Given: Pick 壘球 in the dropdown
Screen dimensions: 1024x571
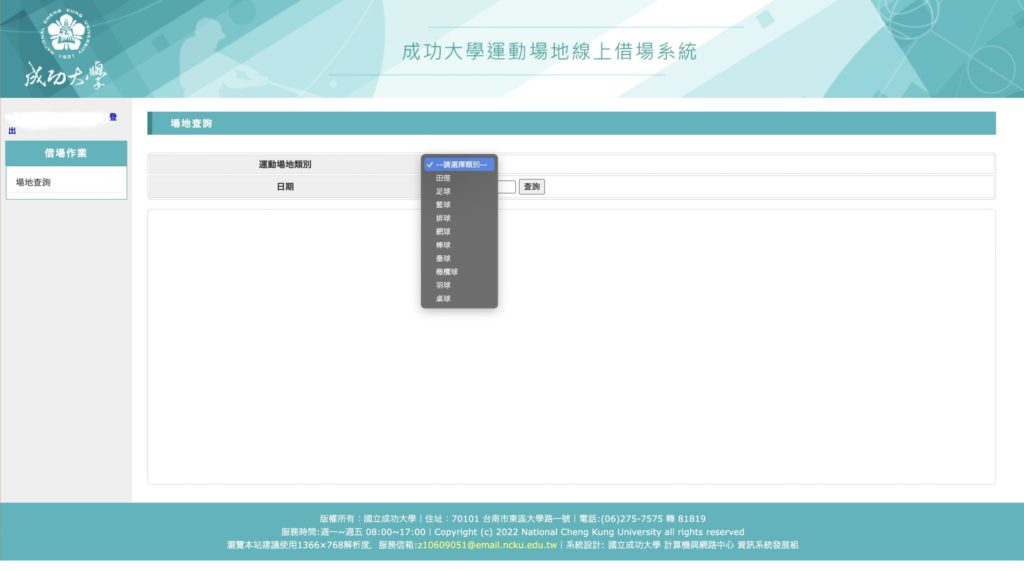Looking at the screenshot, I should [x=443, y=258].
